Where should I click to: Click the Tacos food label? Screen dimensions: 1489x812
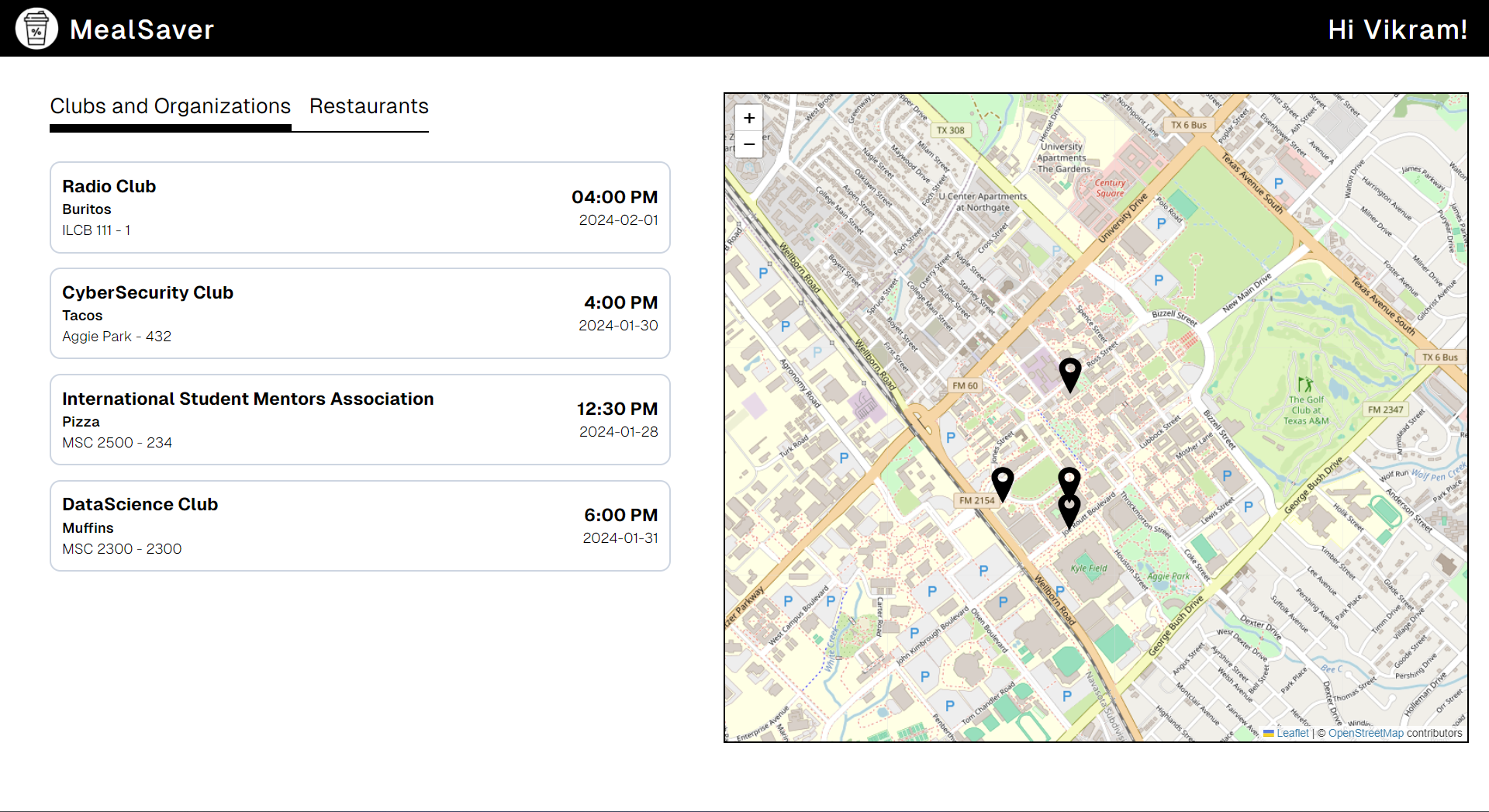click(x=82, y=316)
